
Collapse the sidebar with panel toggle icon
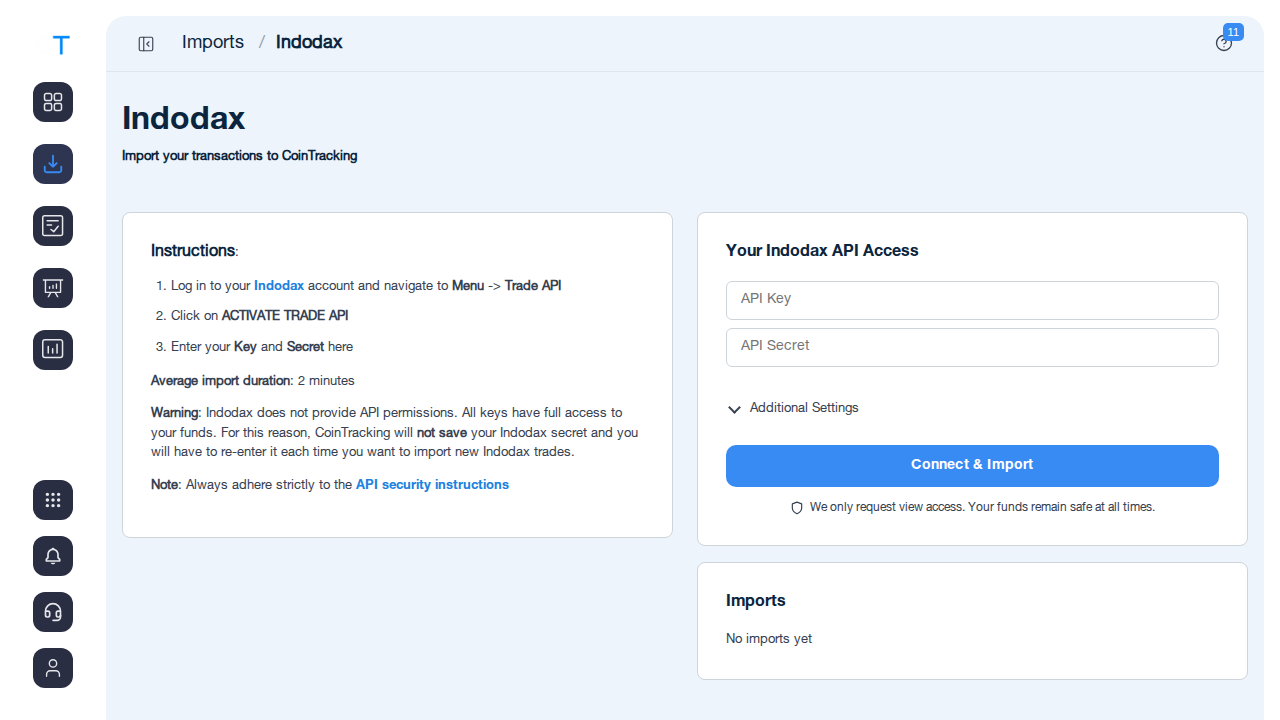146,43
